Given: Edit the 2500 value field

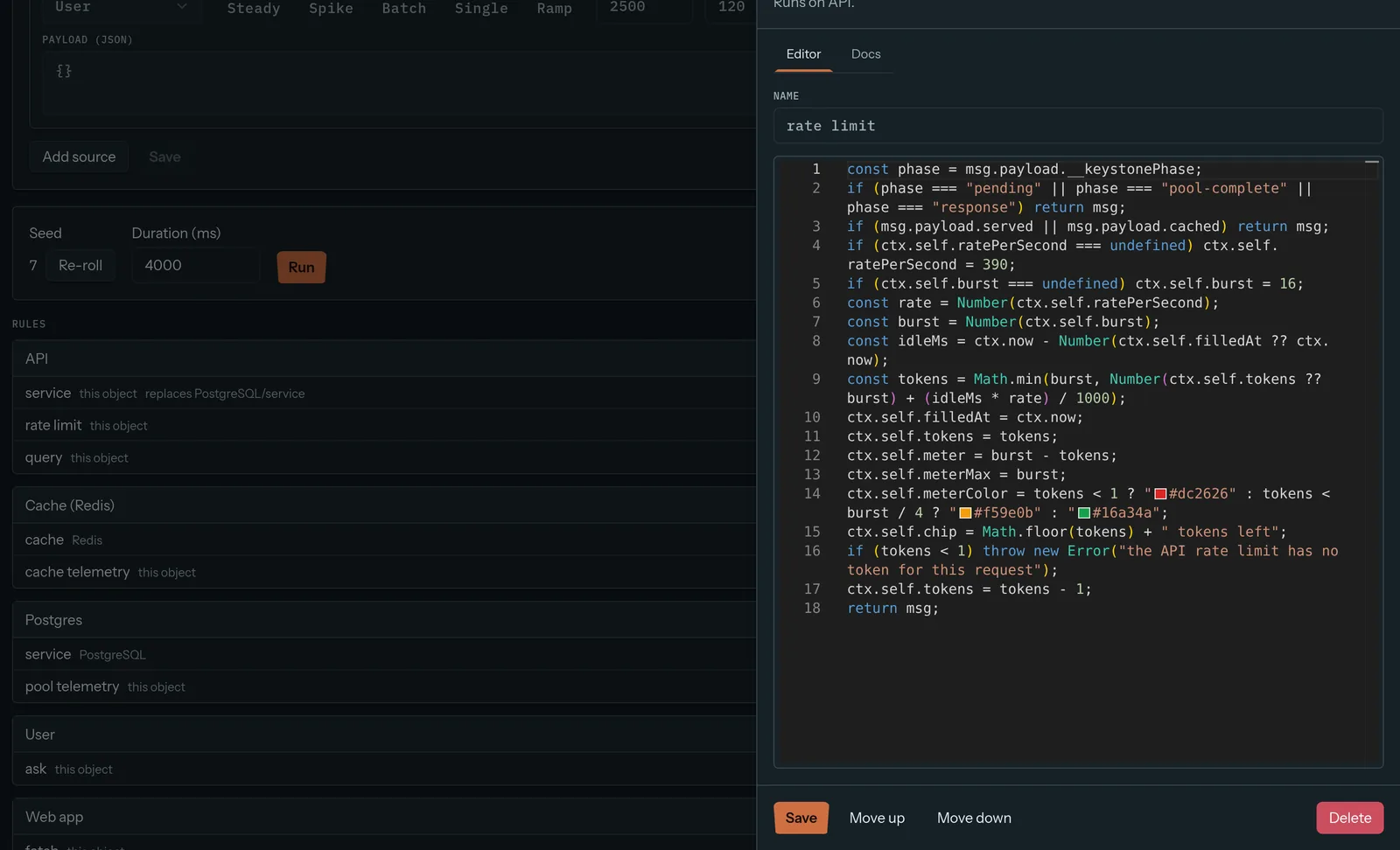Looking at the screenshot, I should tap(644, 8).
